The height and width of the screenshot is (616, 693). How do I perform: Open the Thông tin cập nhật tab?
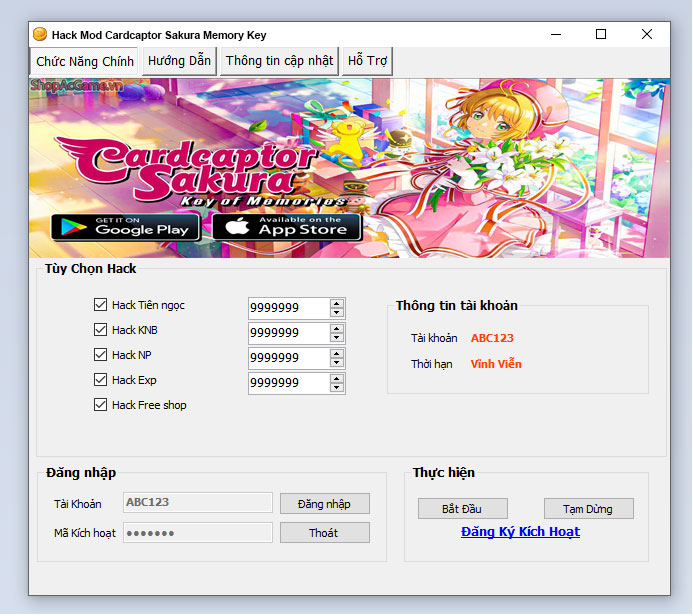click(279, 61)
